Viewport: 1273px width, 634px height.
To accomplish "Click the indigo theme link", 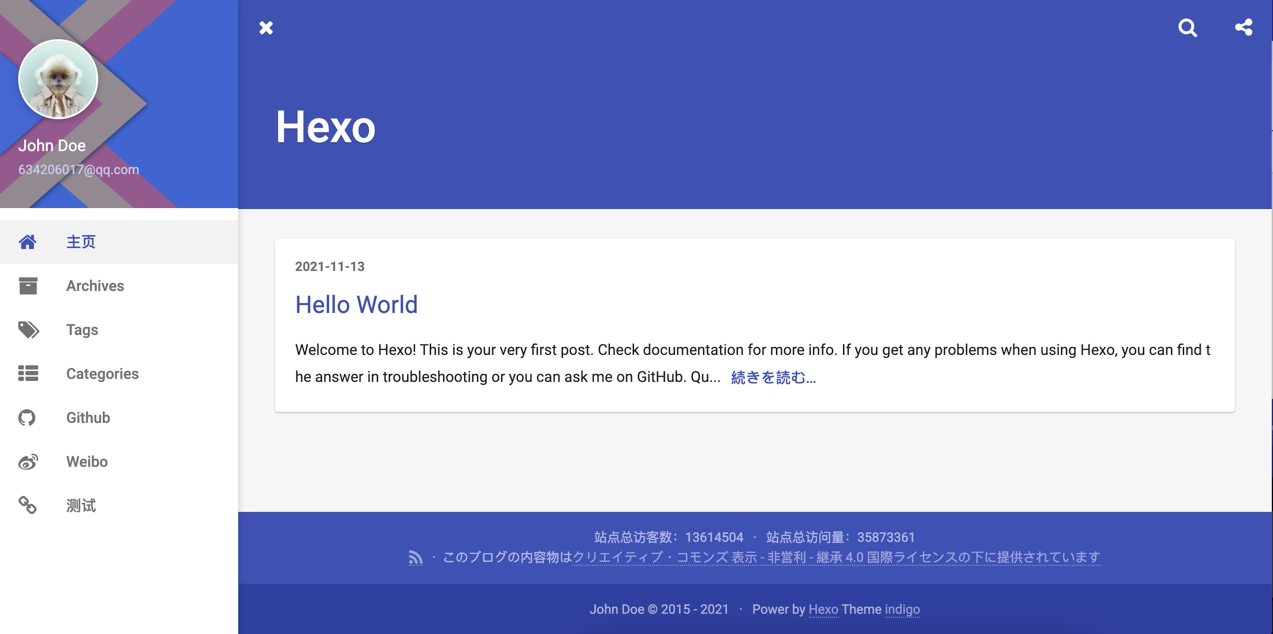I will point(902,610).
